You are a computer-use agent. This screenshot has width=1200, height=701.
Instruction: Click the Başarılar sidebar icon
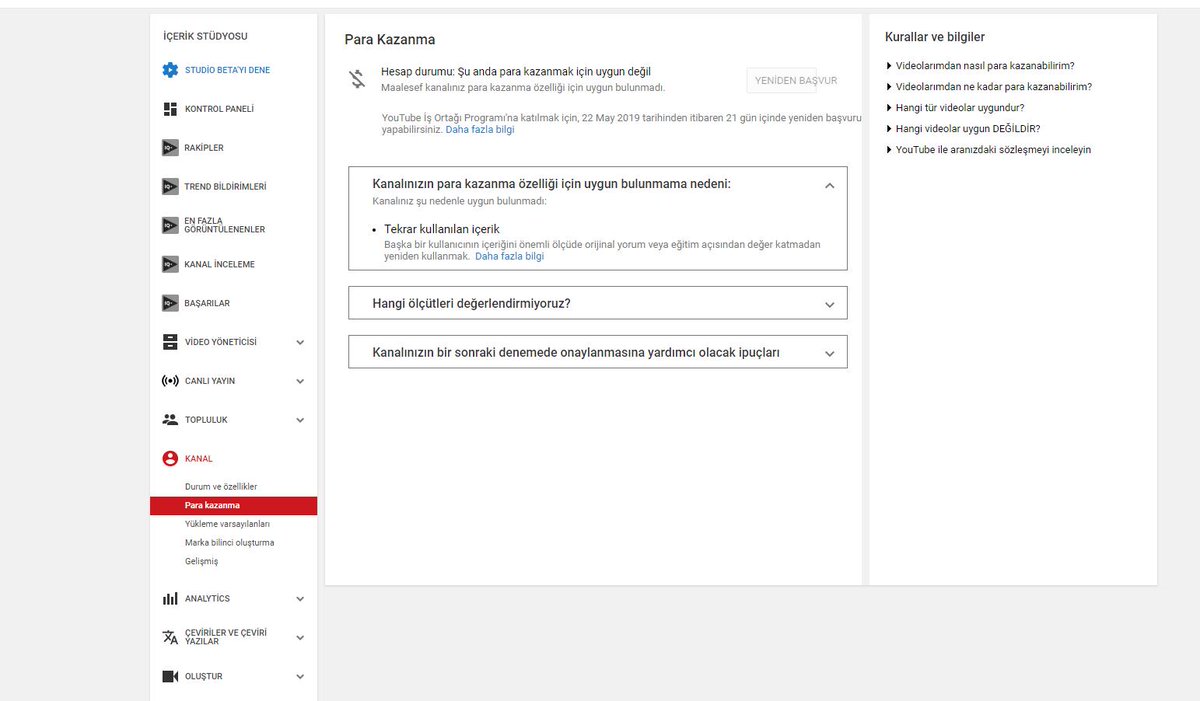170,303
